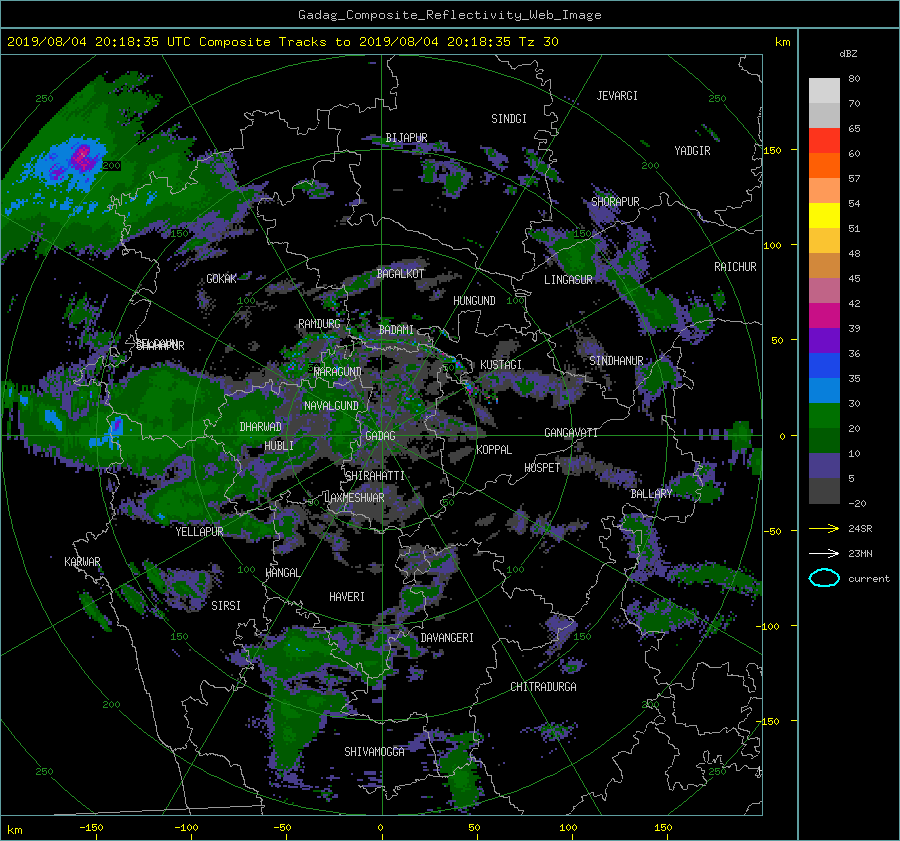The image size is (900, 841).
Task: Click the -100 tick on bottom km axis
Action: 187,828
